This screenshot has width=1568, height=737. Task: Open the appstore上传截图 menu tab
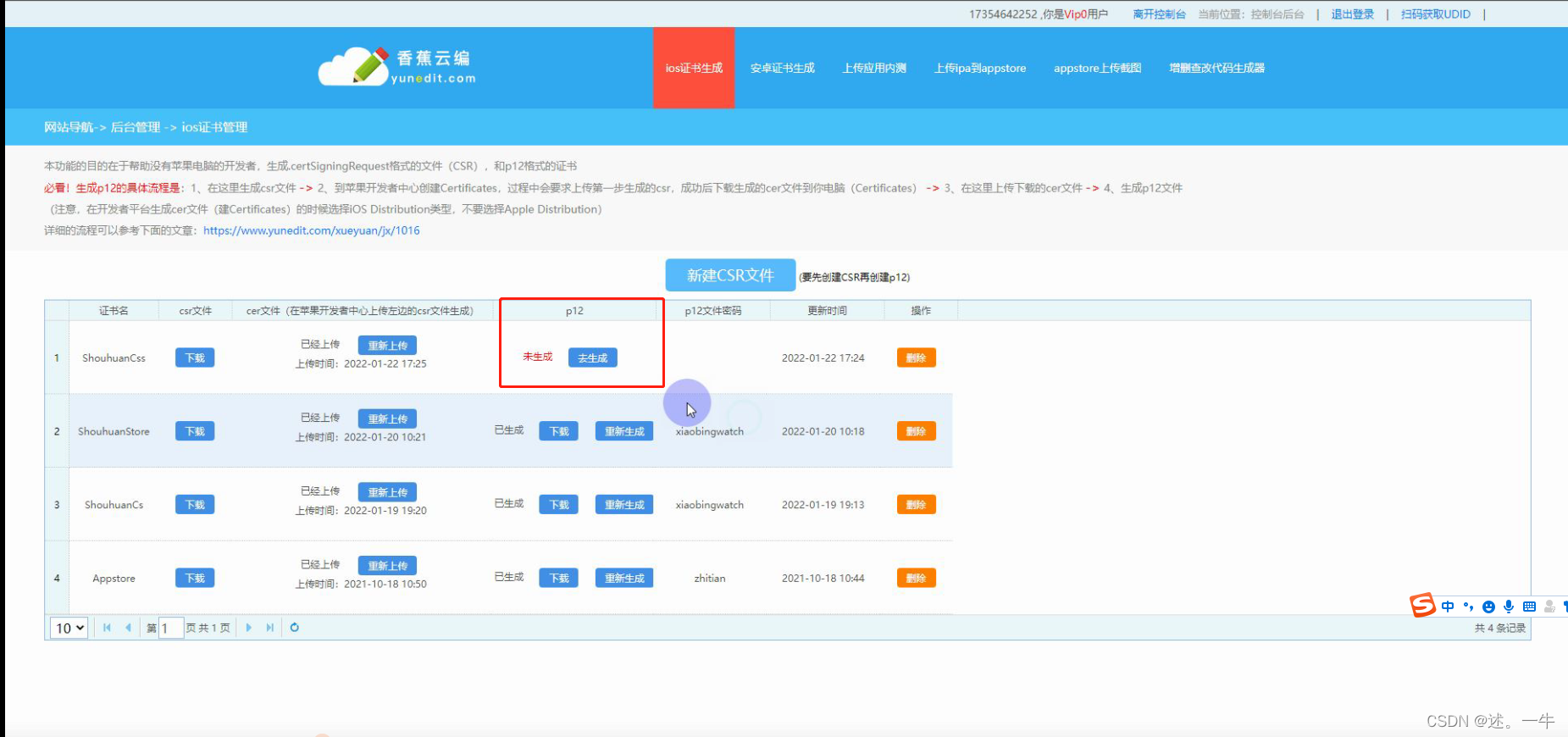[x=1098, y=68]
